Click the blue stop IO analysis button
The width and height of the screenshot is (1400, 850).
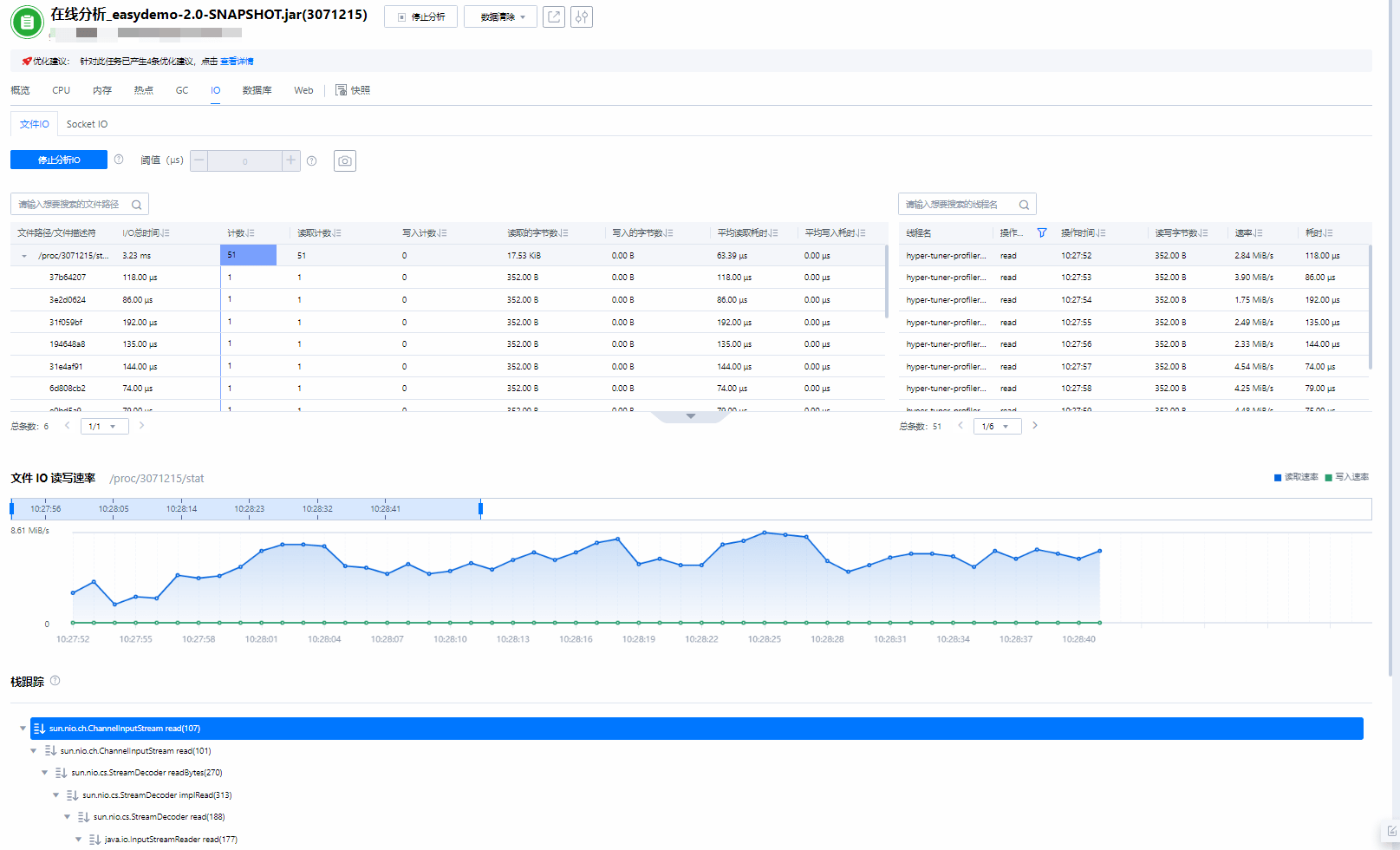pyautogui.click(x=59, y=160)
